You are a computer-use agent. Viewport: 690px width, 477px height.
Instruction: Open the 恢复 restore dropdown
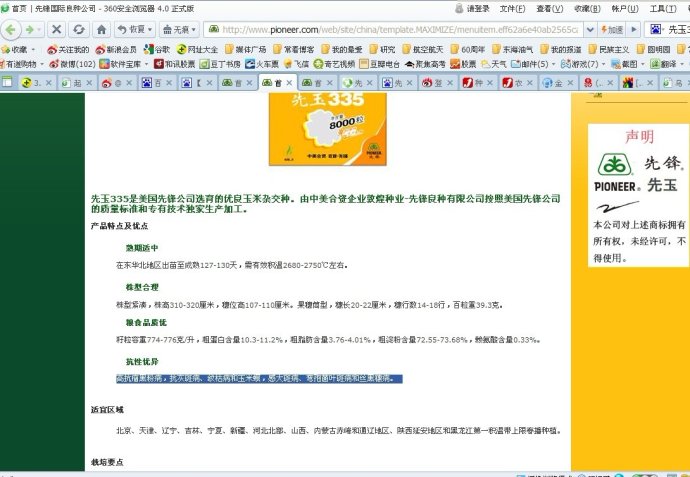pyautogui.click(x=135, y=29)
